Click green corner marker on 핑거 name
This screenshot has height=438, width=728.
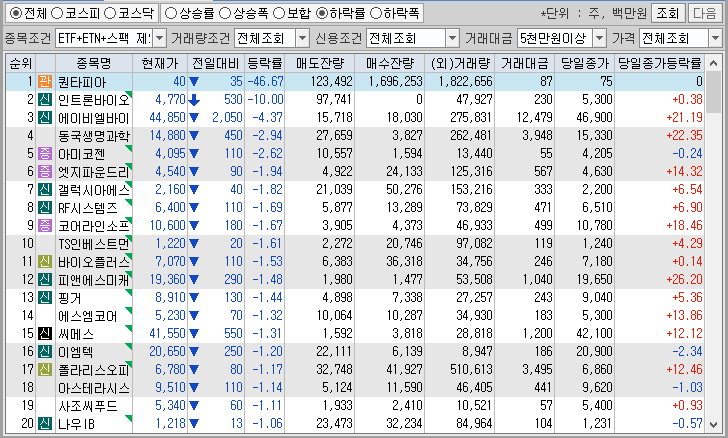click(x=130, y=292)
